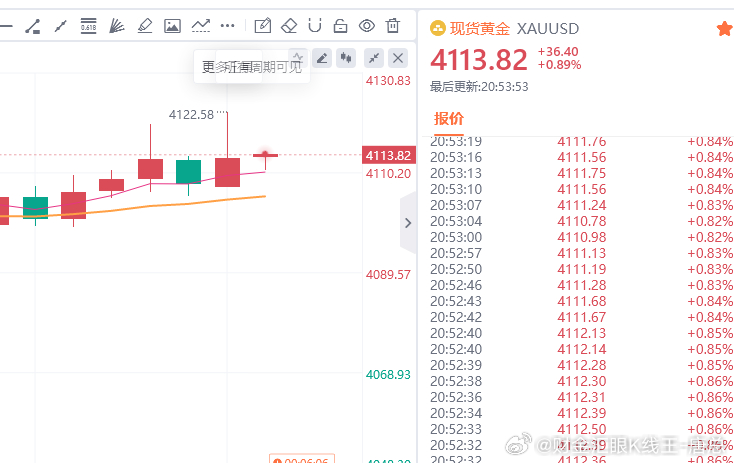Shrink the chart with the collapse arrows

(374, 58)
